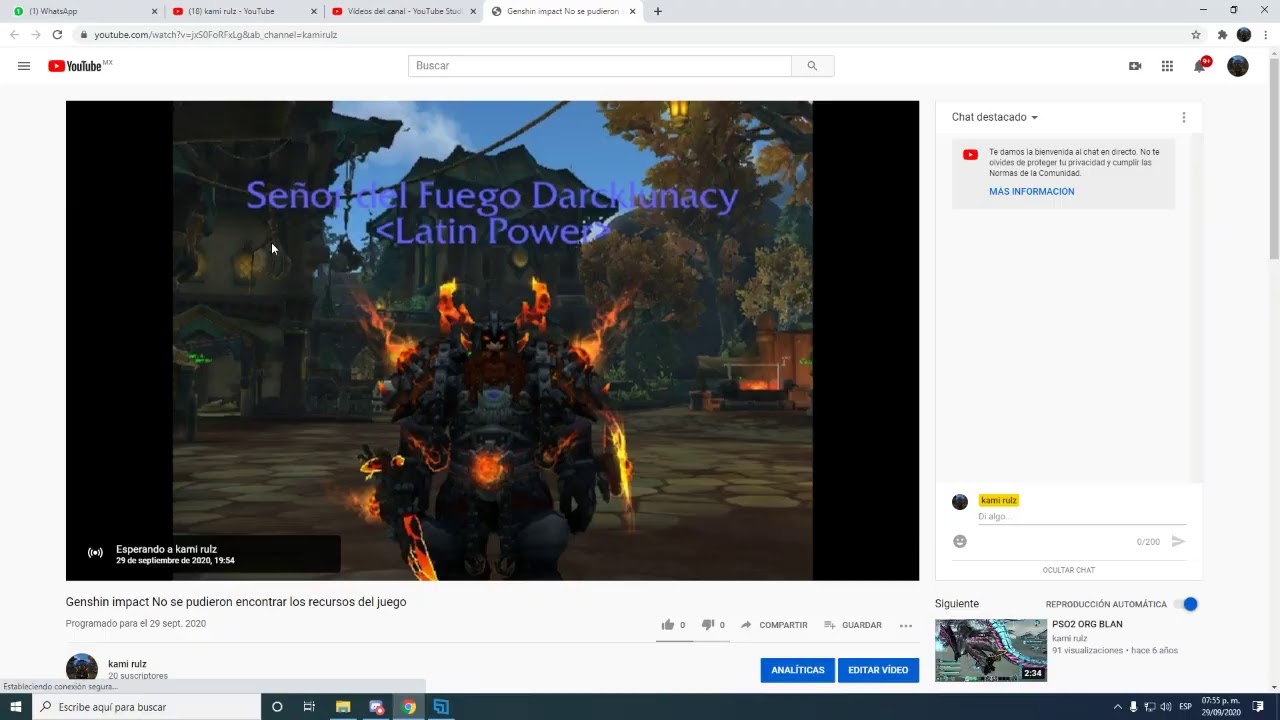Open chat options three-dot menu
This screenshot has width=1280, height=720.
click(x=1184, y=117)
